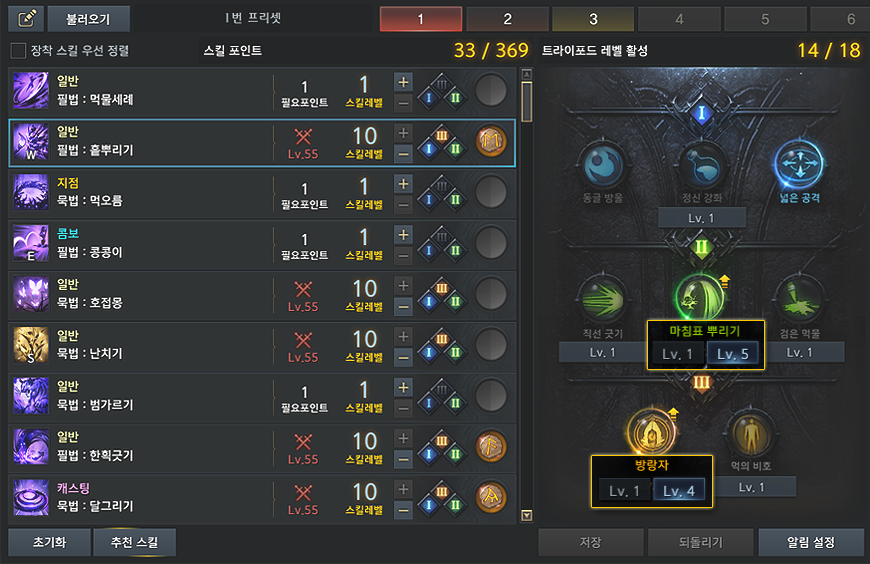Open rune slot on 필법 : 흩뿌리기
The height and width of the screenshot is (564, 870).
(491, 141)
